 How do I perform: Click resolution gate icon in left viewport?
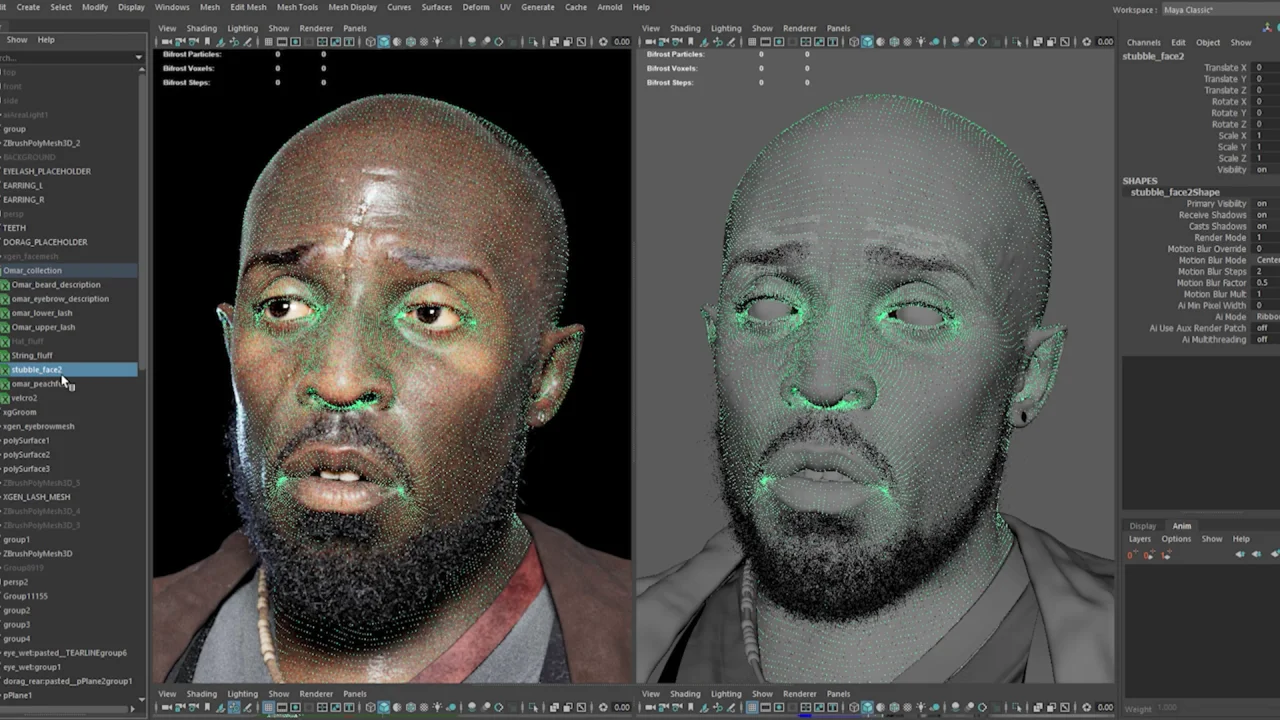coord(295,41)
